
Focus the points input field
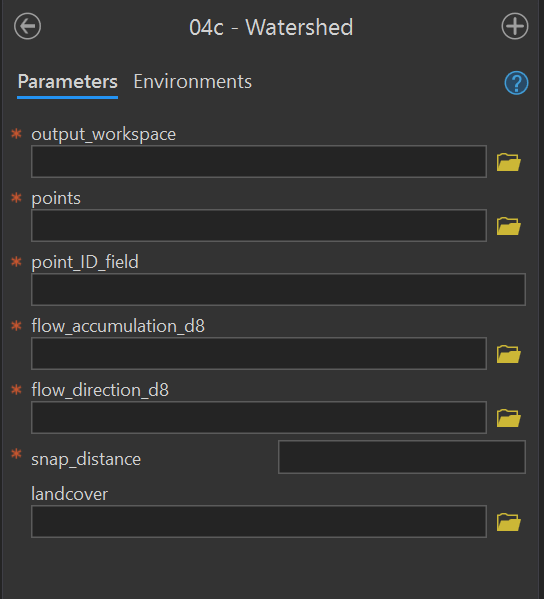(259, 225)
